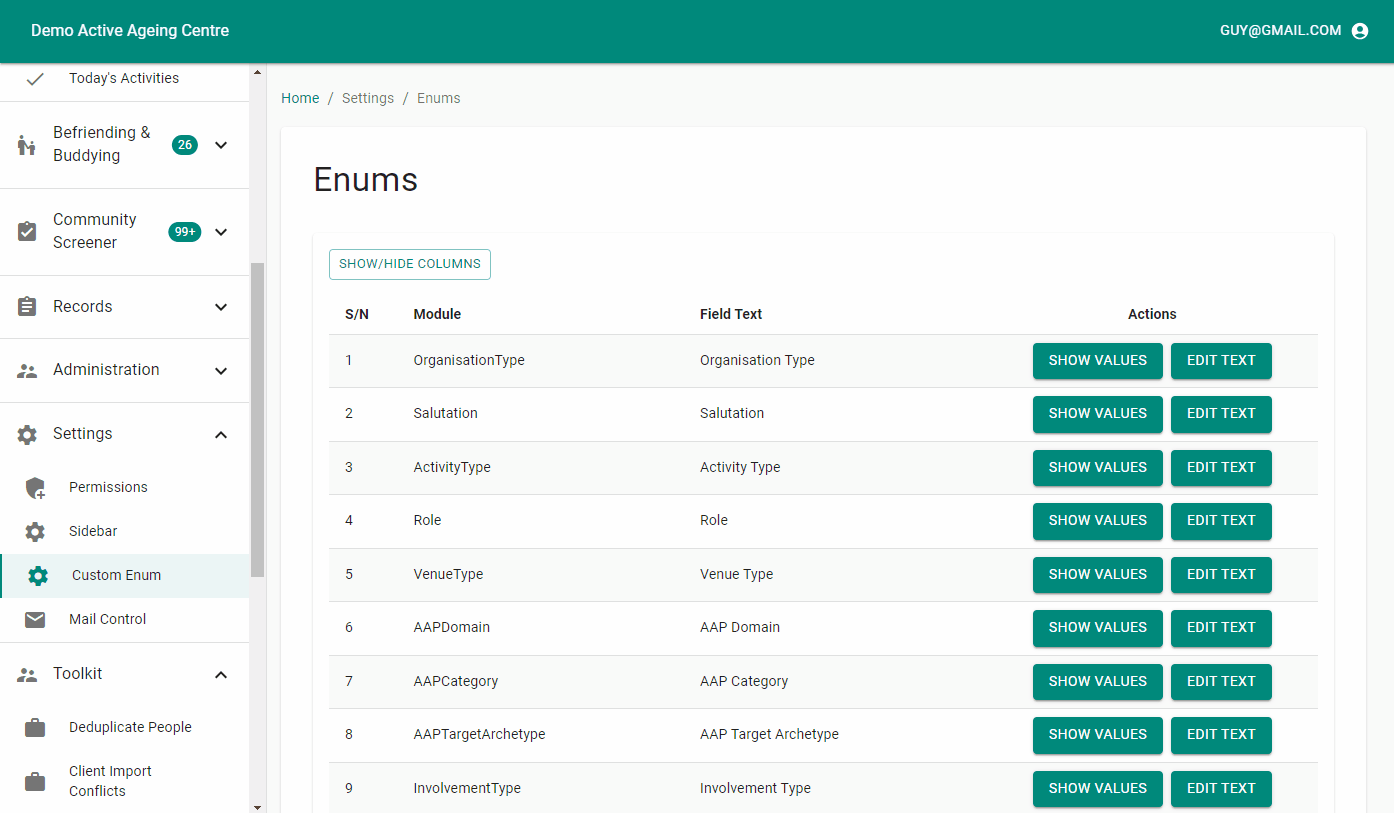Open Client Import Conflicts in Toolkit
The image size is (1394, 813).
point(110,781)
